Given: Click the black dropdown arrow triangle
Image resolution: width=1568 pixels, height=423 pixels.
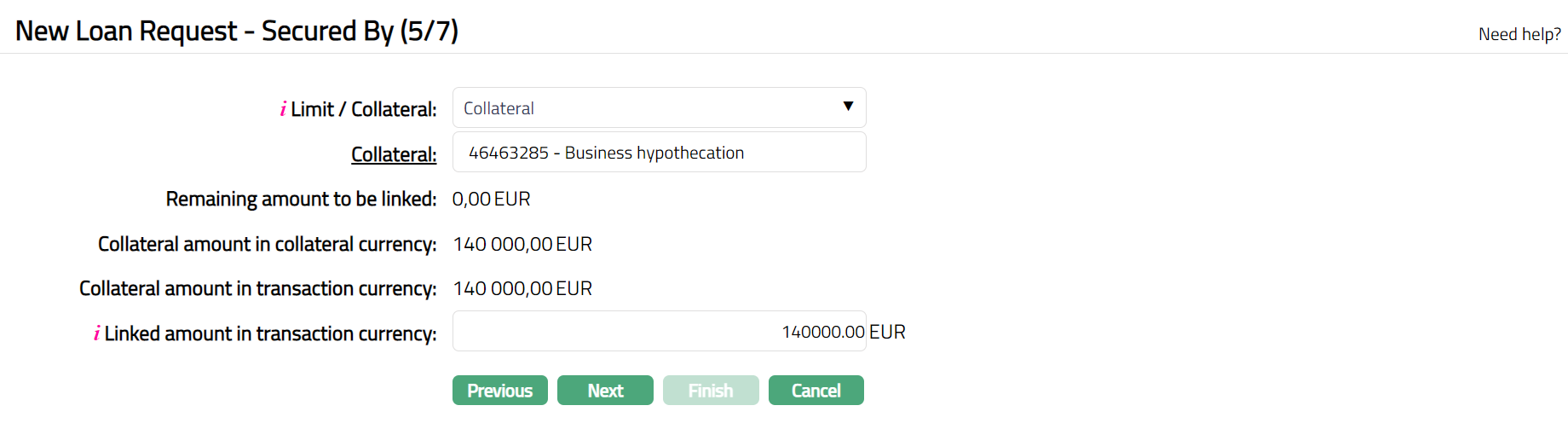Looking at the screenshot, I should (x=848, y=107).
